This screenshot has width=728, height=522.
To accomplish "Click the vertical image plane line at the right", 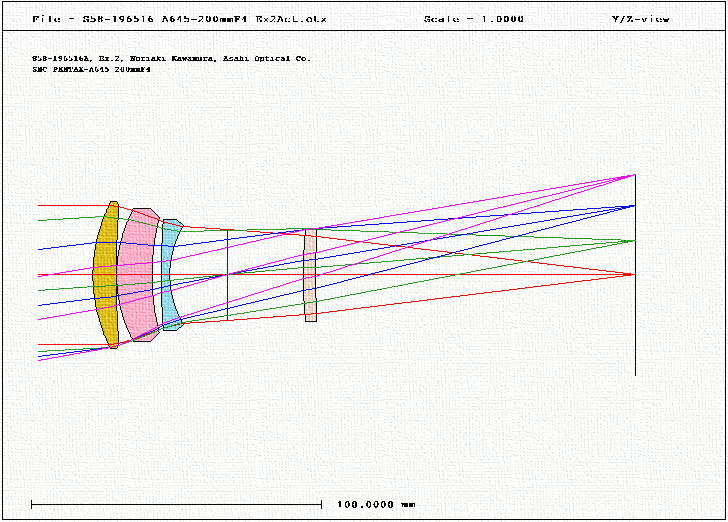I will pos(635,274).
